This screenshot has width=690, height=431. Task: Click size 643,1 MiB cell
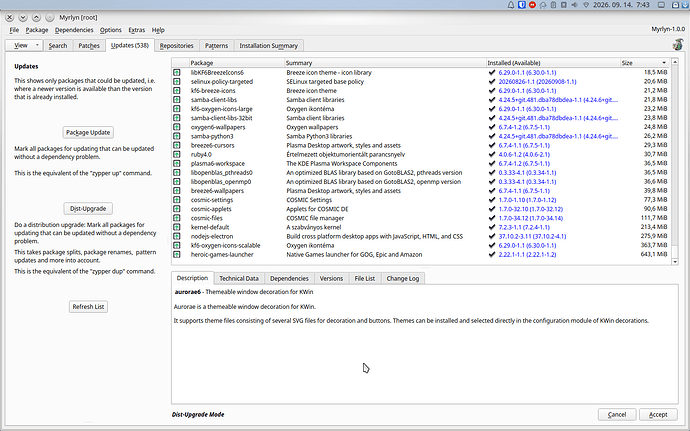tap(654, 254)
